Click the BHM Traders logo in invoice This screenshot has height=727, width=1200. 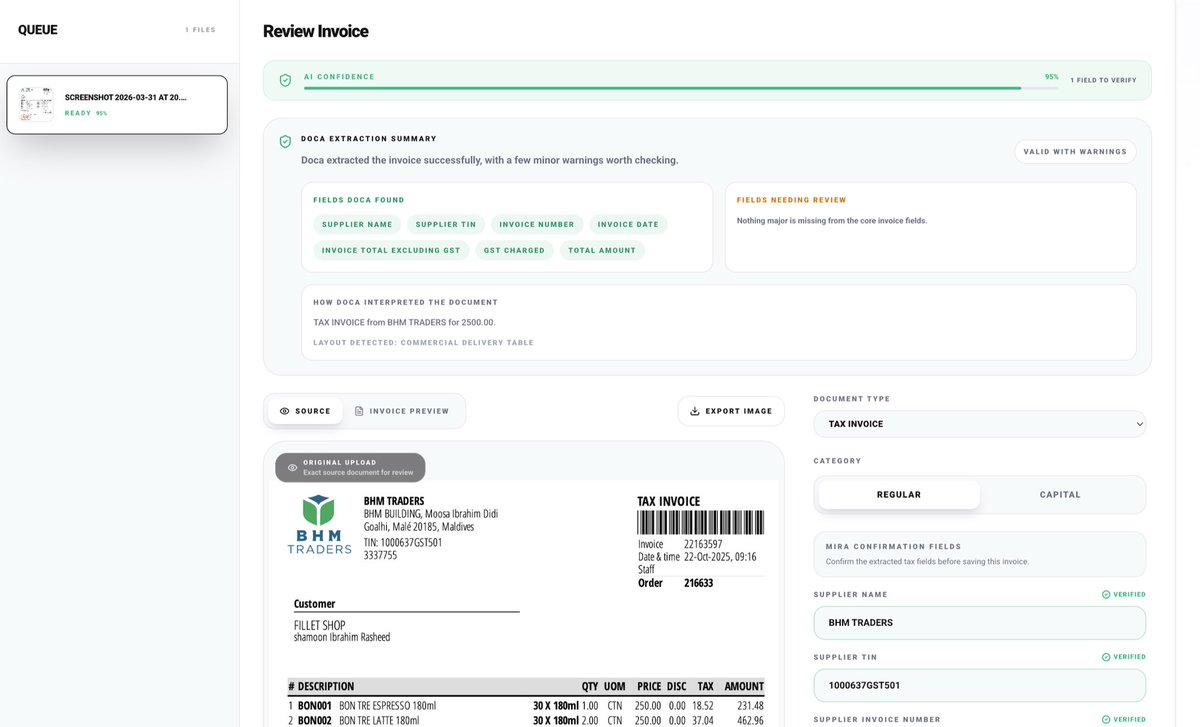click(319, 525)
